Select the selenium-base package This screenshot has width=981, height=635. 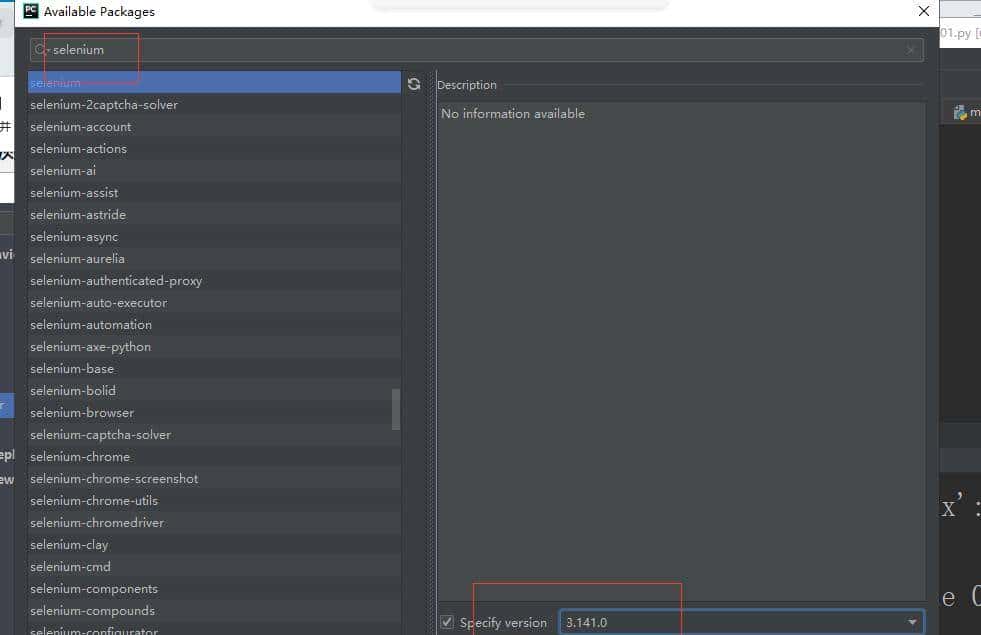72,369
